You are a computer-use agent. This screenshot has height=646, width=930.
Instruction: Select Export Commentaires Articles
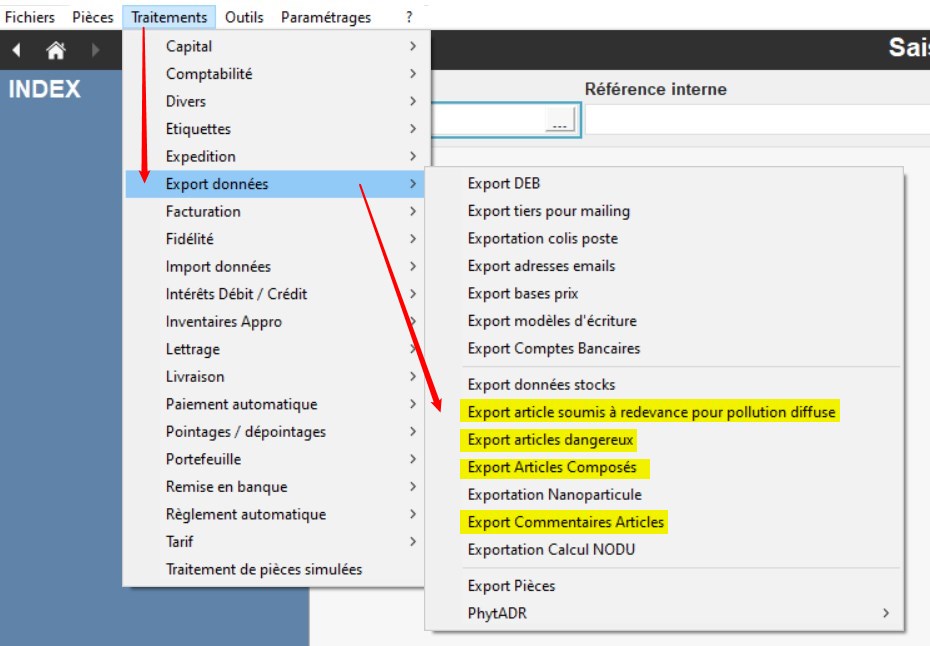[x=565, y=522]
